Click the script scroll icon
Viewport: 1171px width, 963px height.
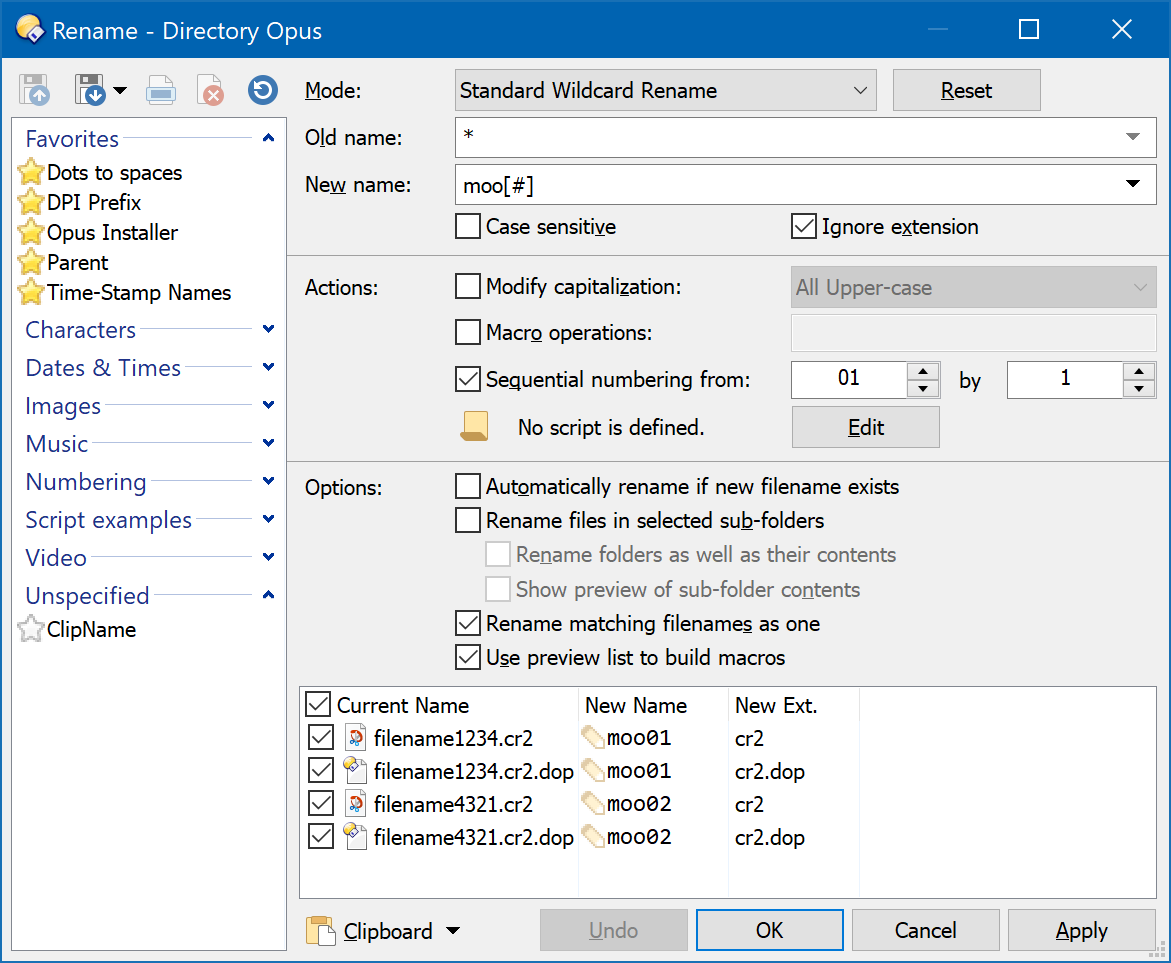pyautogui.click(x=474, y=427)
